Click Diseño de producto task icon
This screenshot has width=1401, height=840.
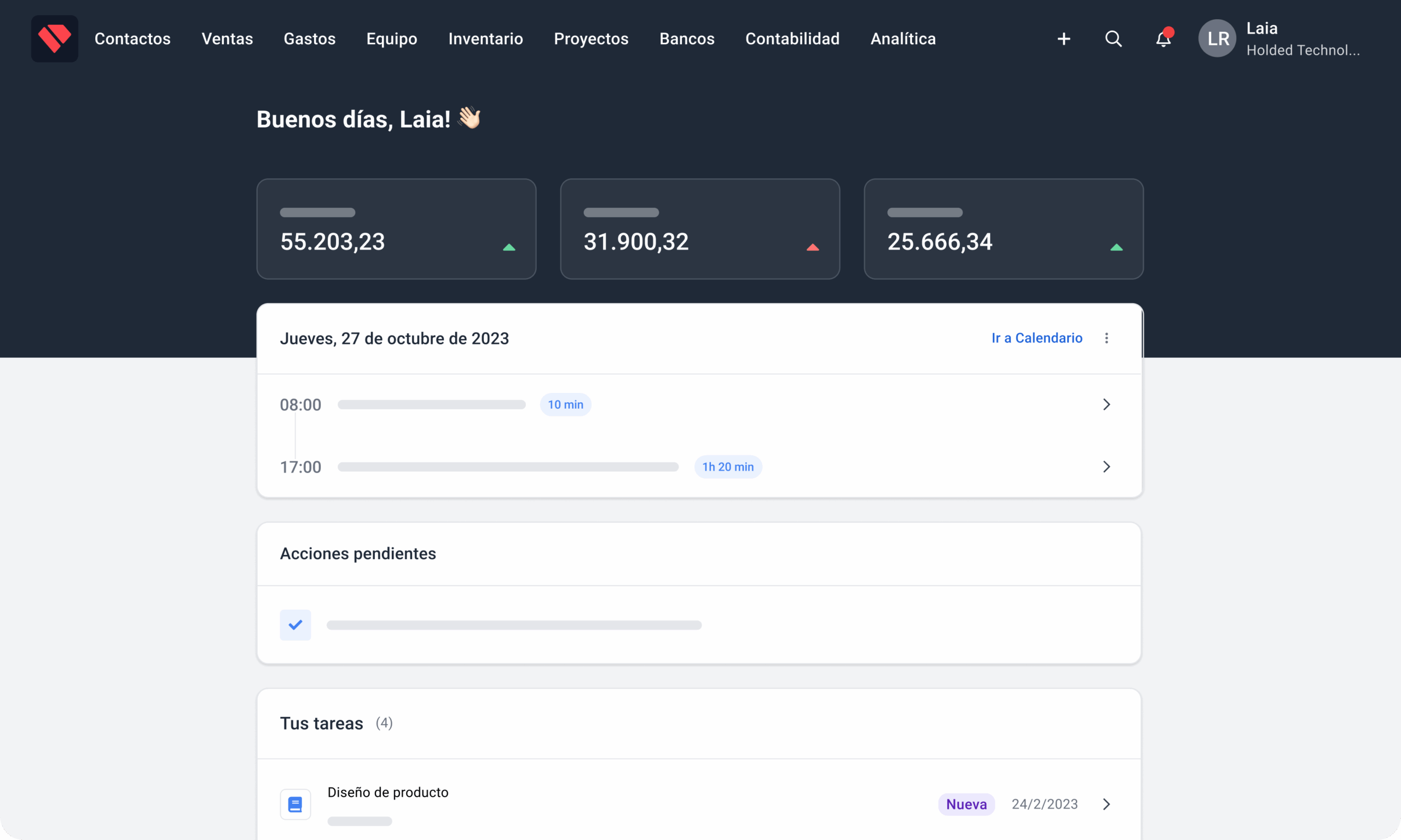coord(295,804)
